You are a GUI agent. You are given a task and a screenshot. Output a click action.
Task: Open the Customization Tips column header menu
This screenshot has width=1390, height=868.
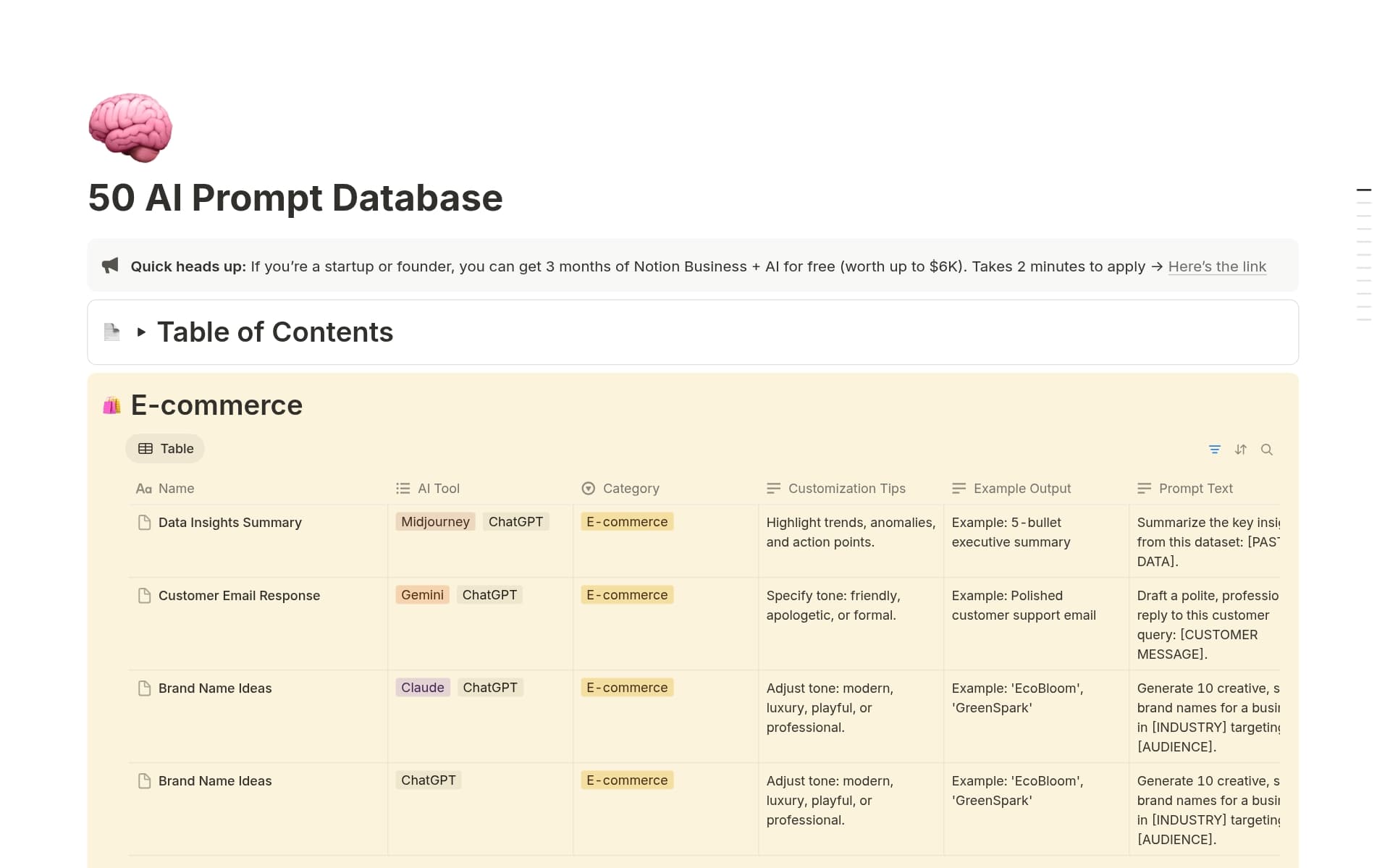846,488
